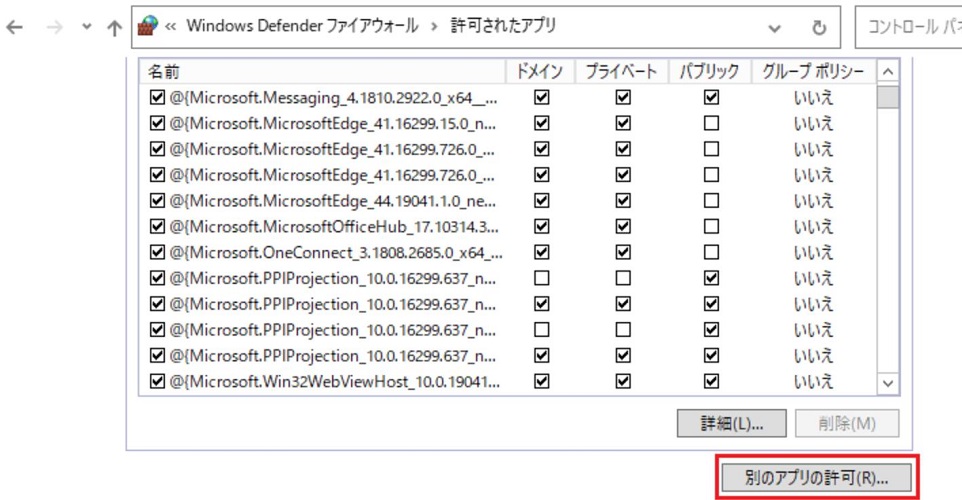Click the vertical scrollbar thumb
The width and height of the screenshot is (962, 500).
click(x=888, y=97)
